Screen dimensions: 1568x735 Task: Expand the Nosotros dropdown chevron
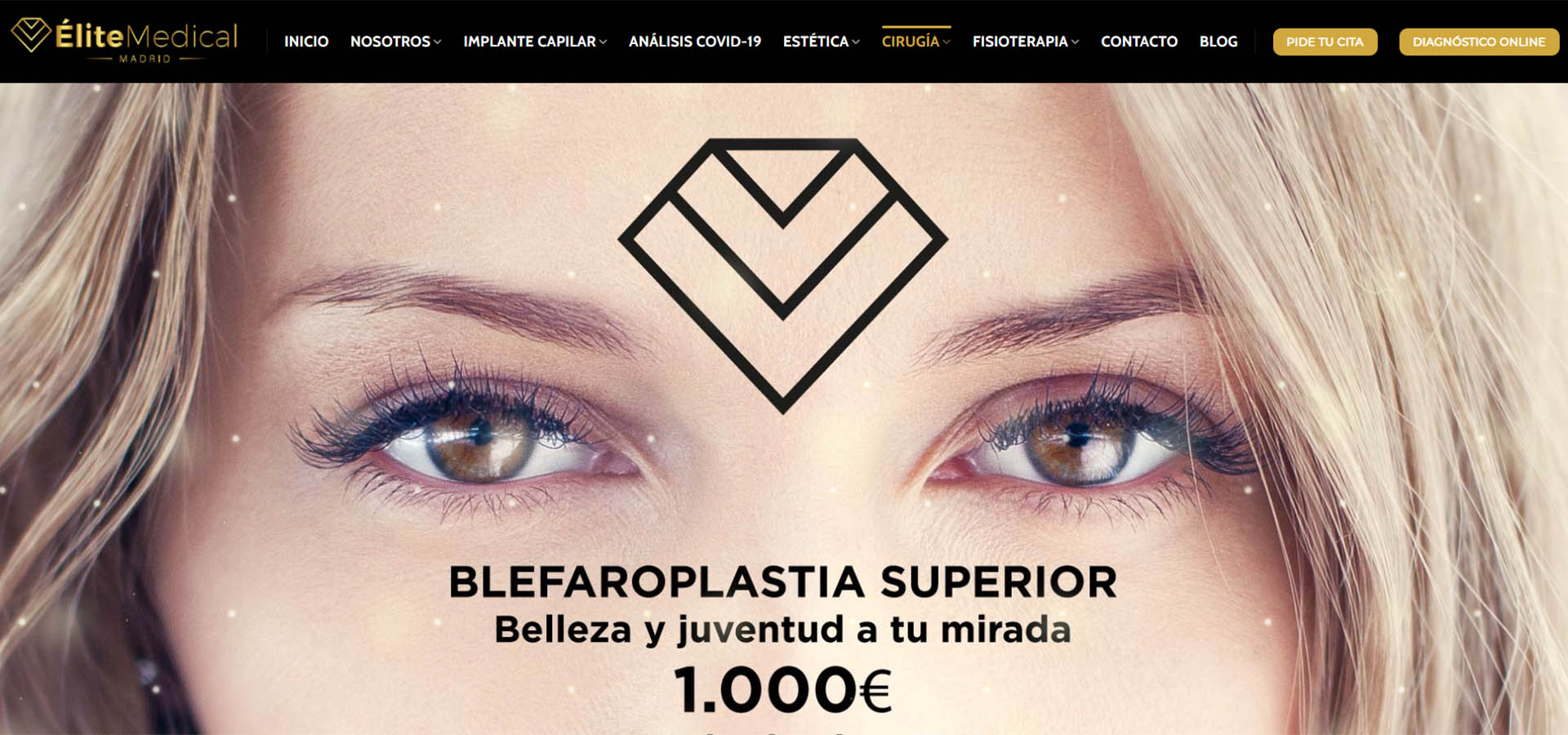click(438, 42)
